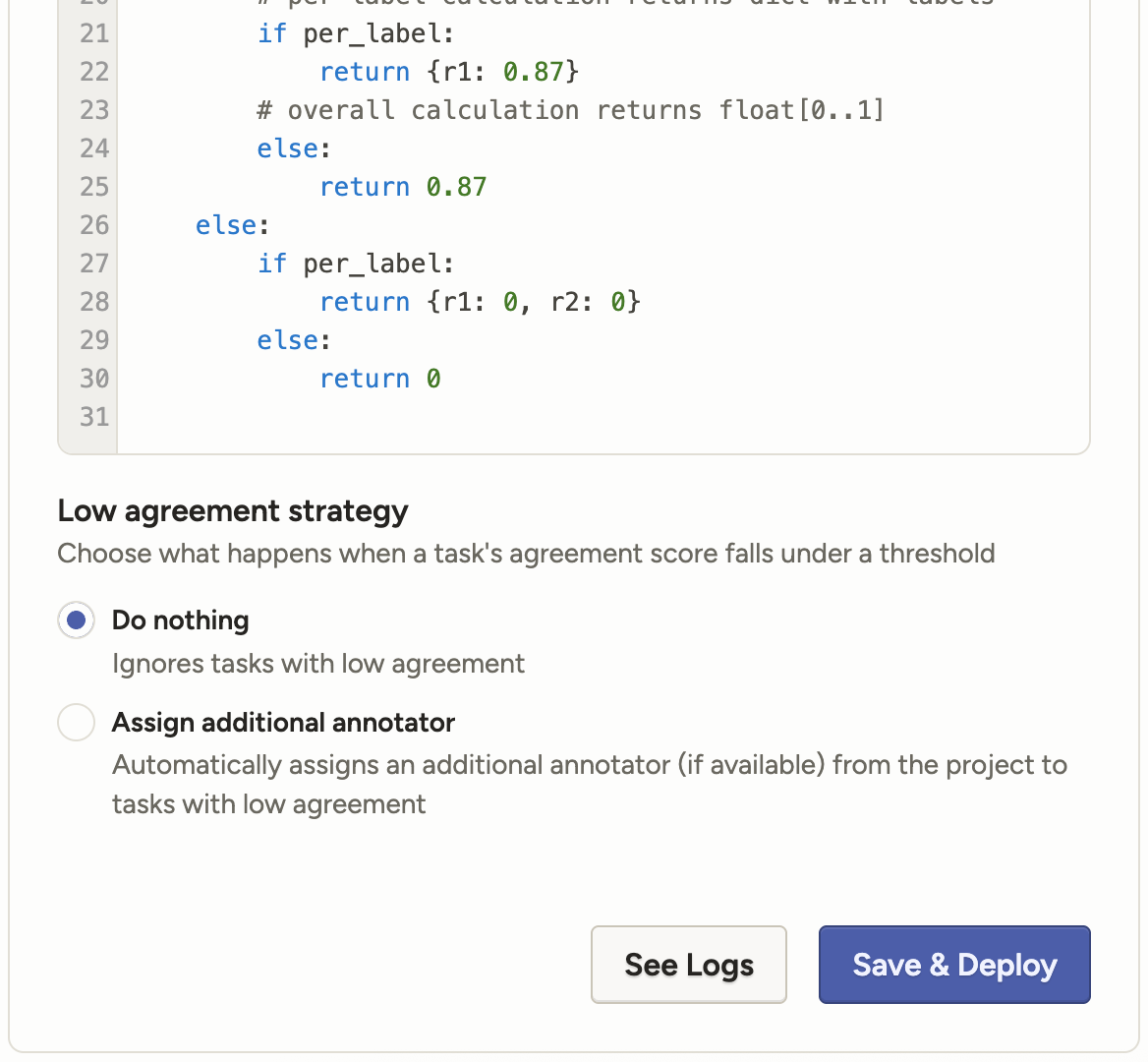The image size is (1148, 1062).
Task: Click "if per_label:" on line 27
Action: [356, 264]
